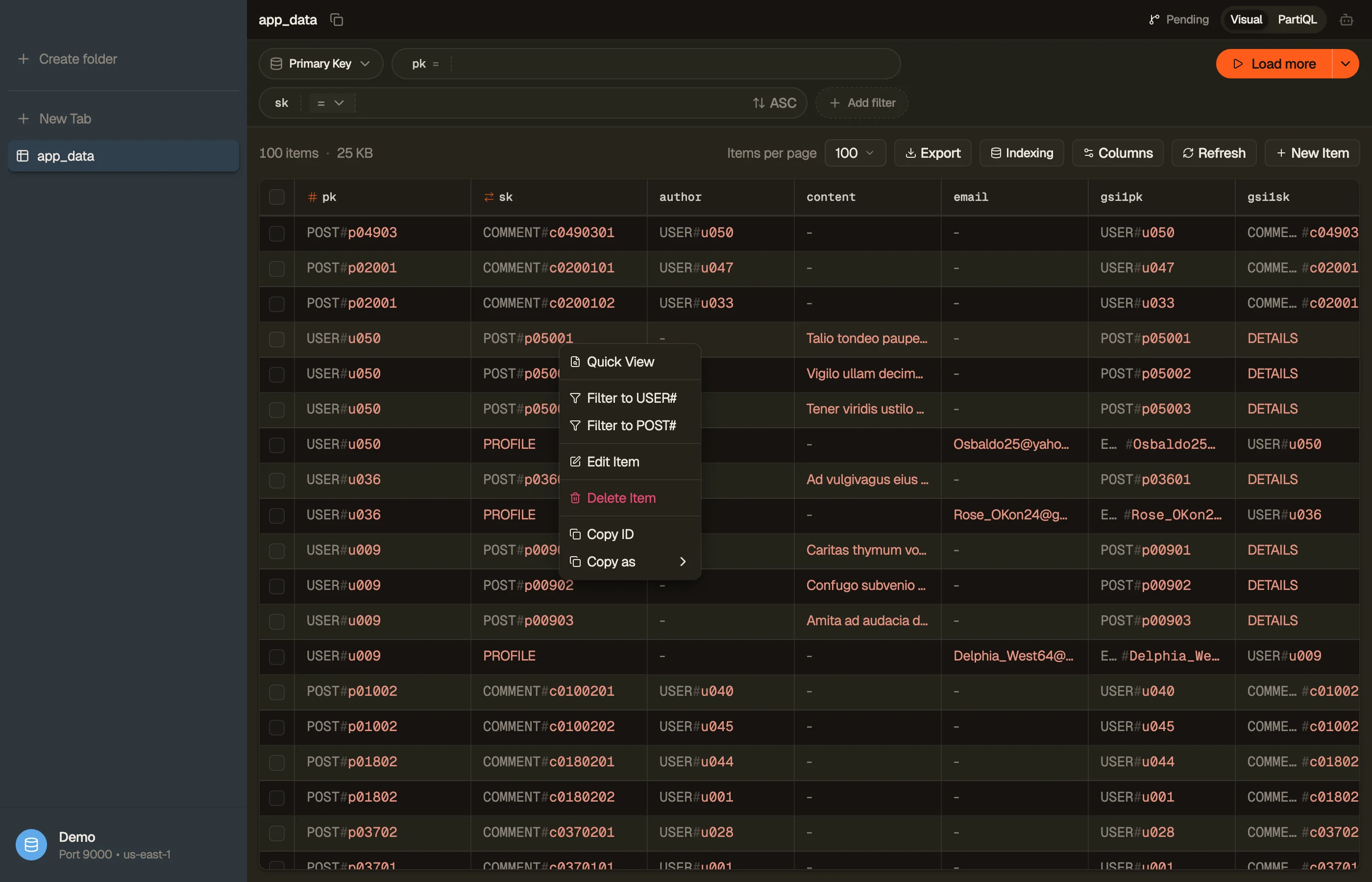Screen dimensions: 1372x882
Task: Switch to the PartiQL mode tab
Action: pyautogui.click(x=1297, y=20)
